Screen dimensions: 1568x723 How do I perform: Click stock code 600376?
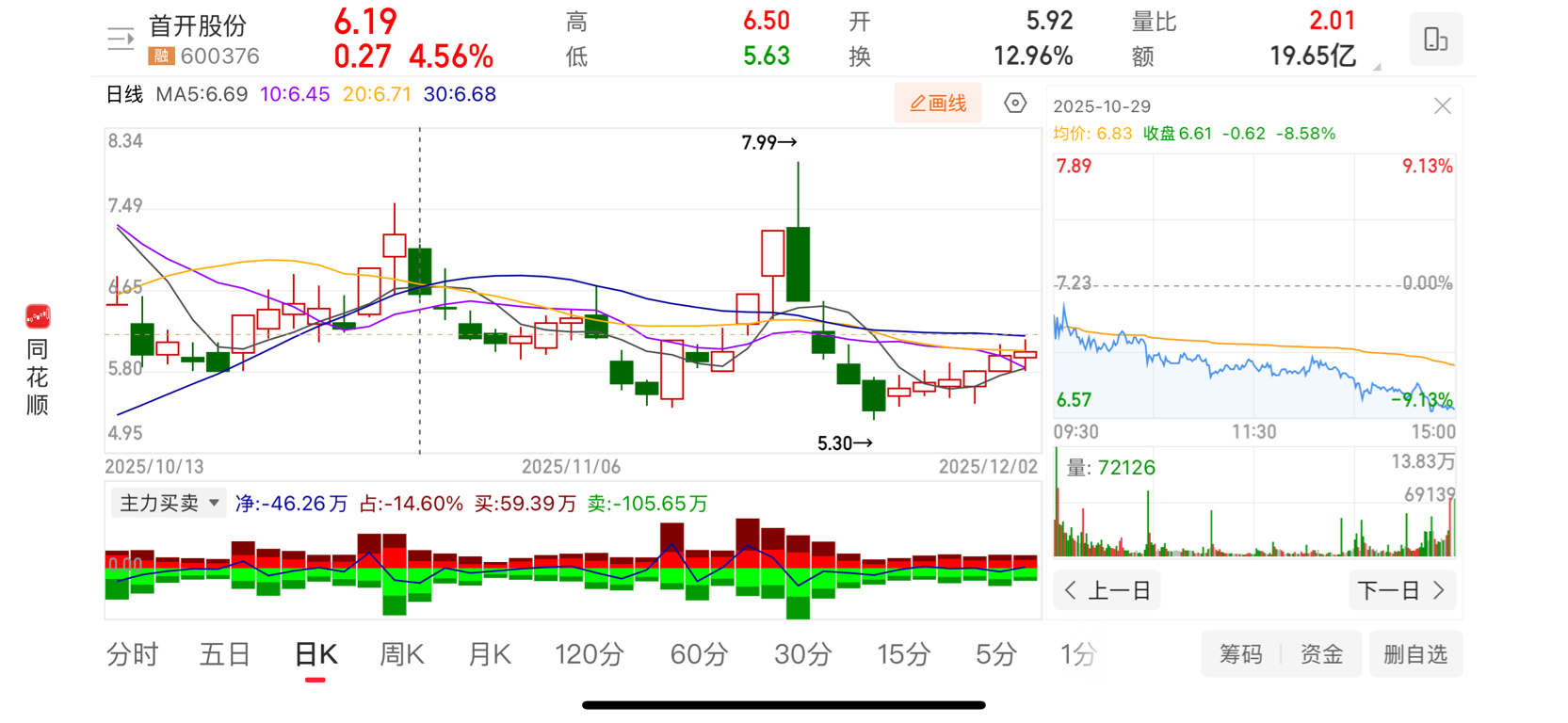[x=220, y=56]
